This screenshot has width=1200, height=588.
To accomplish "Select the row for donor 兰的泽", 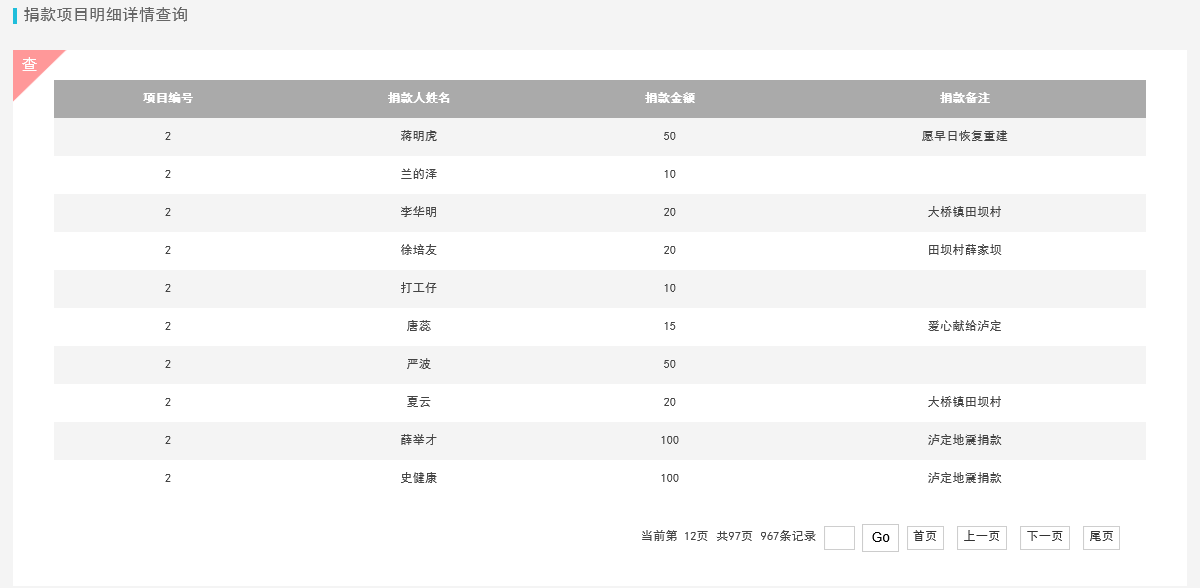I will pos(600,174).
